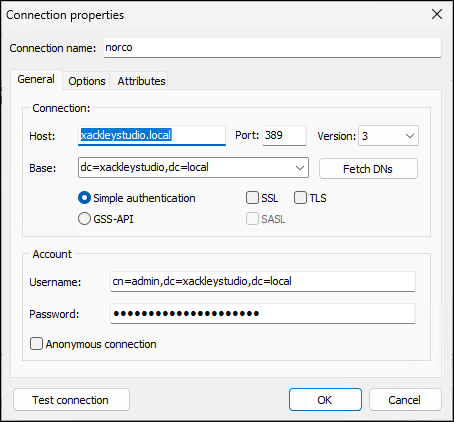454x422 pixels.
Task: Click the 'Connection name:' label
Action: [53, 48]
